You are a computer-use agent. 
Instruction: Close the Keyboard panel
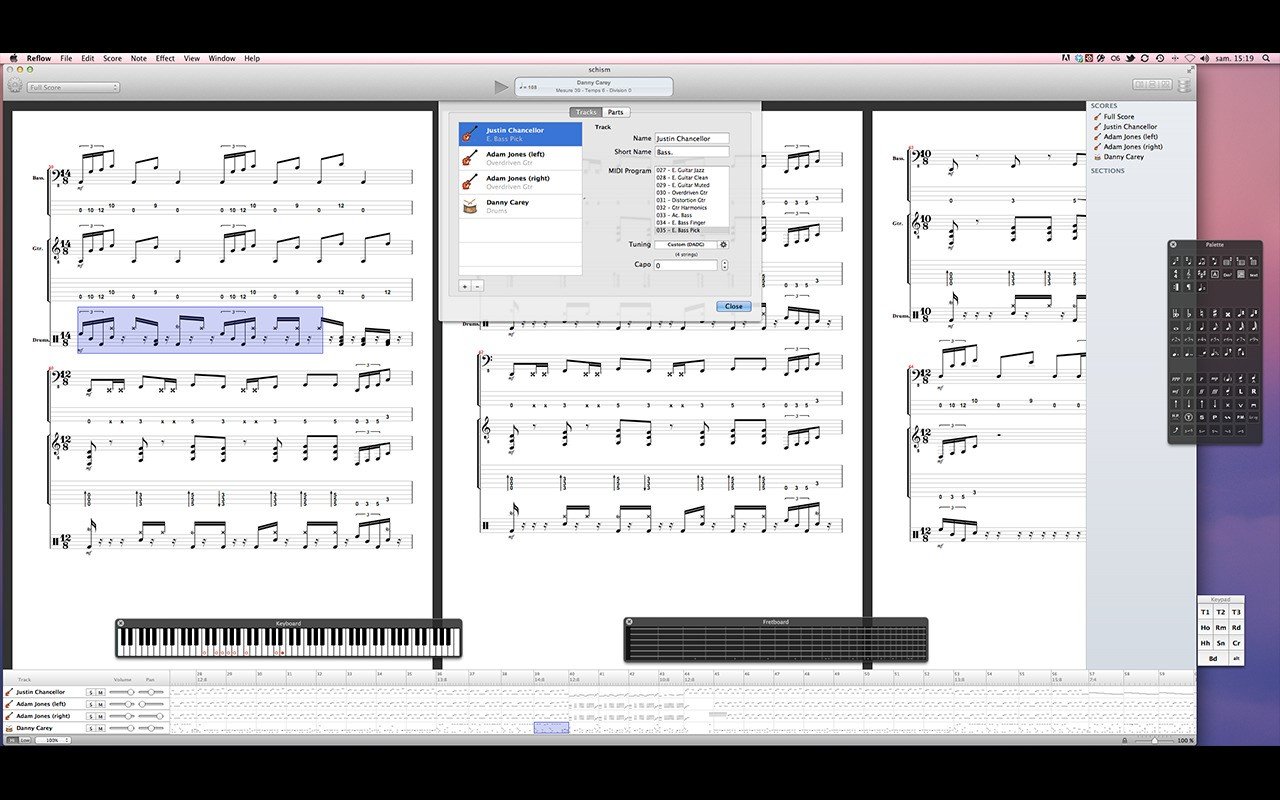point(121,623)
